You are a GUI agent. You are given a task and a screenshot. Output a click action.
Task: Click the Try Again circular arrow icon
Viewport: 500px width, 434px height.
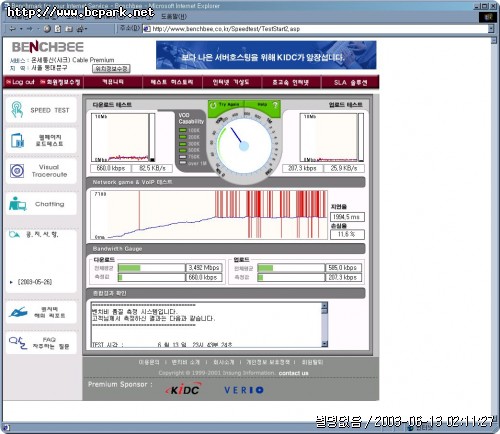coord(213,105)
